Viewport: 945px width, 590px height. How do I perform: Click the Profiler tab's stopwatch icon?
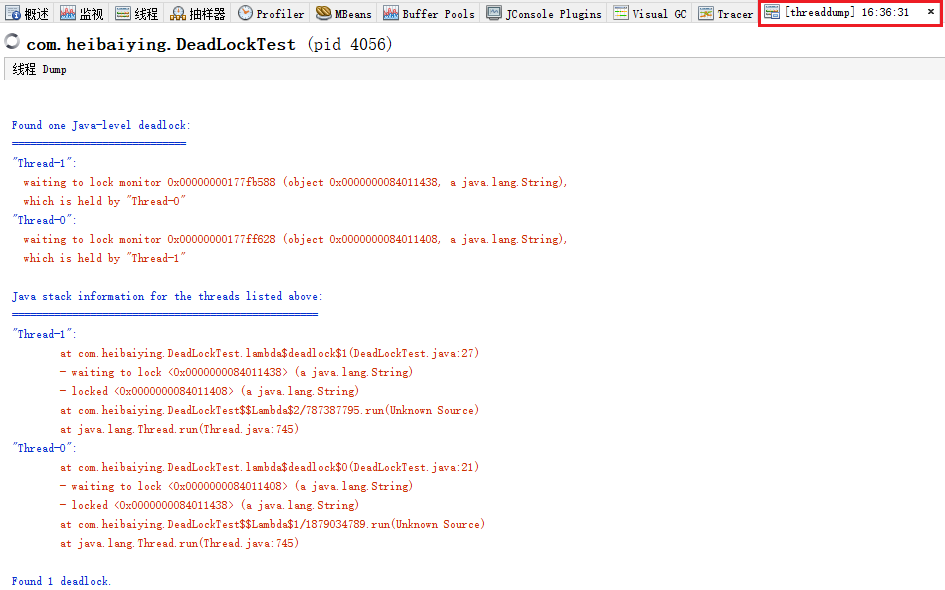245,14
